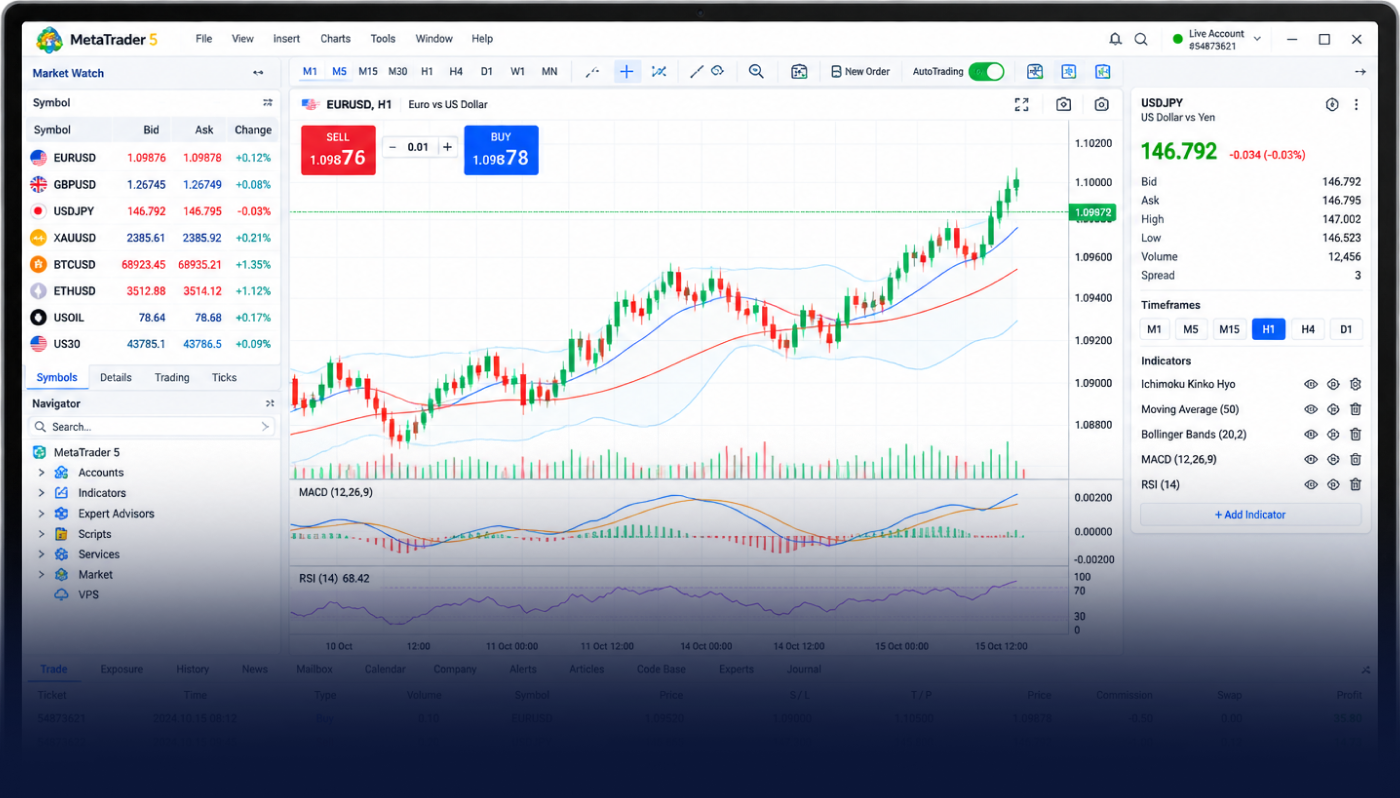Hide the RSI (14) indicator

tap(1311, 484)
